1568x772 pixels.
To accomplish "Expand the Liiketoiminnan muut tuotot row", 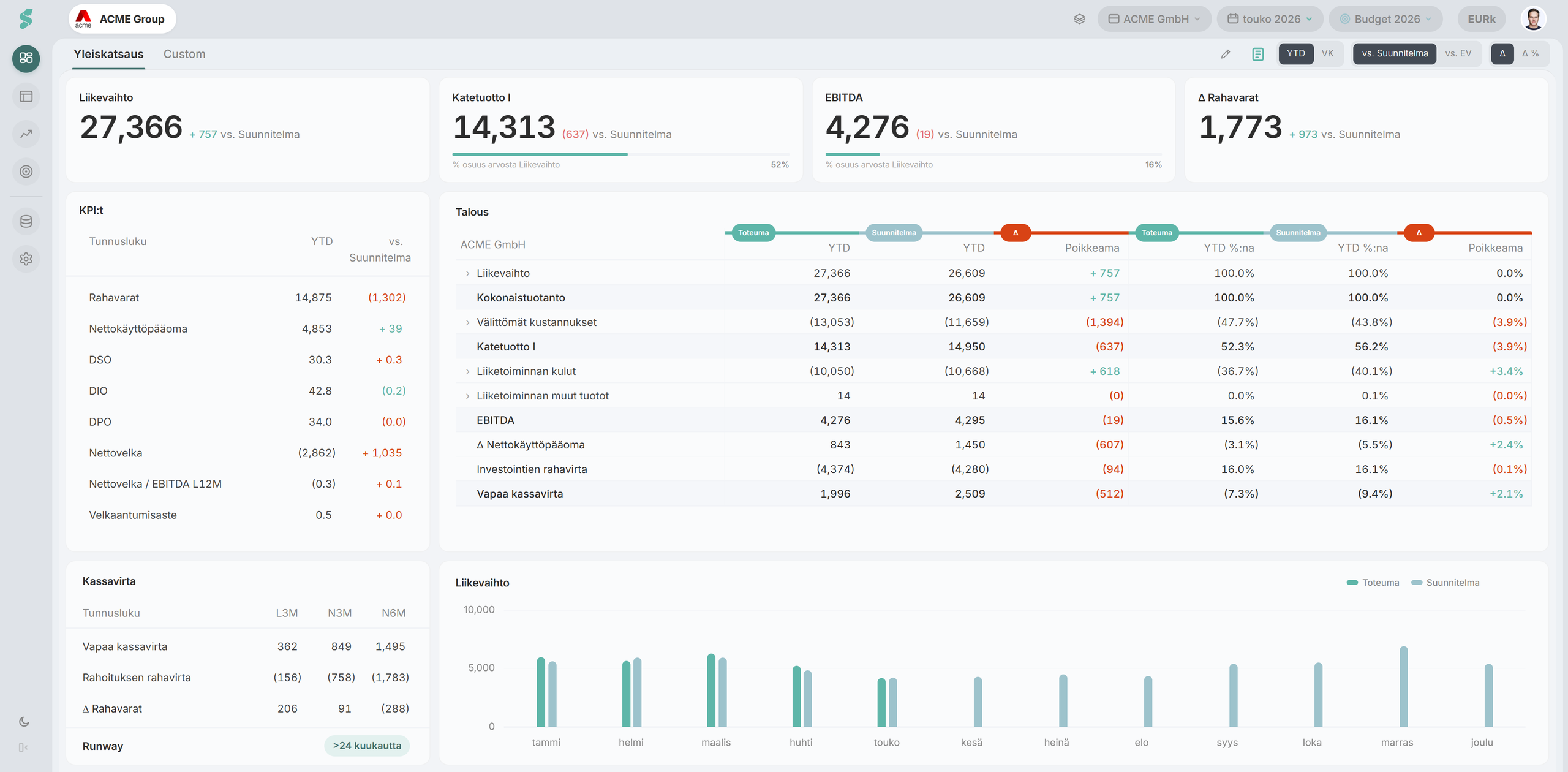I will (467, 396).
